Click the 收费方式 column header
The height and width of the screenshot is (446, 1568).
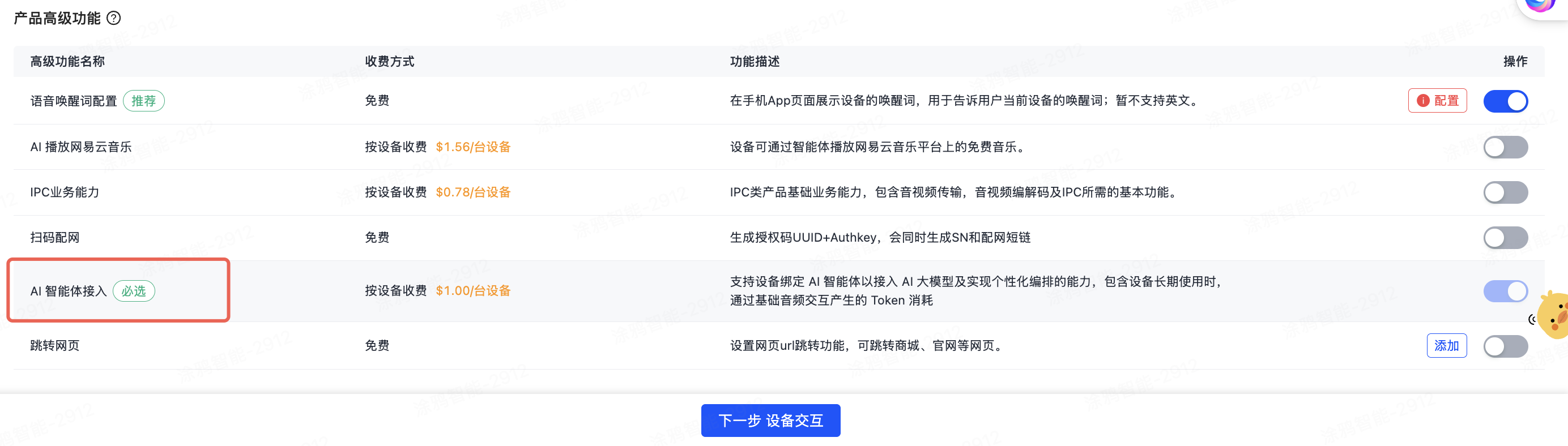390,62
